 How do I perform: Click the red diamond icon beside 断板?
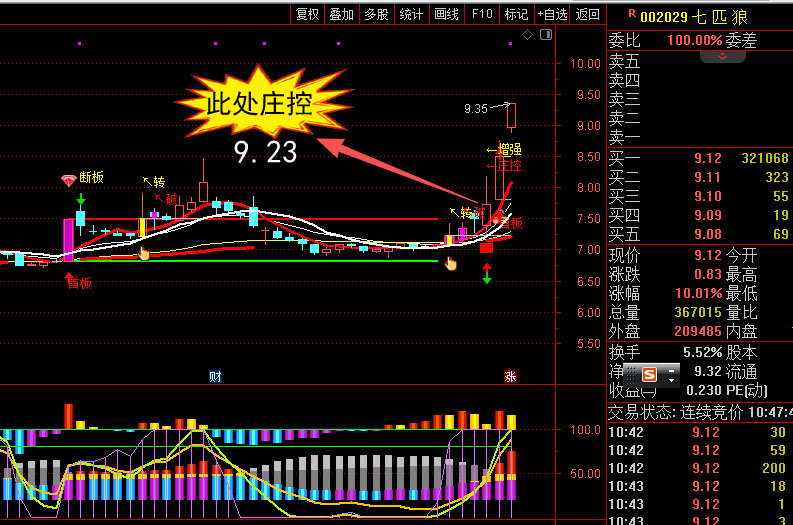click(x=68, y=180)
